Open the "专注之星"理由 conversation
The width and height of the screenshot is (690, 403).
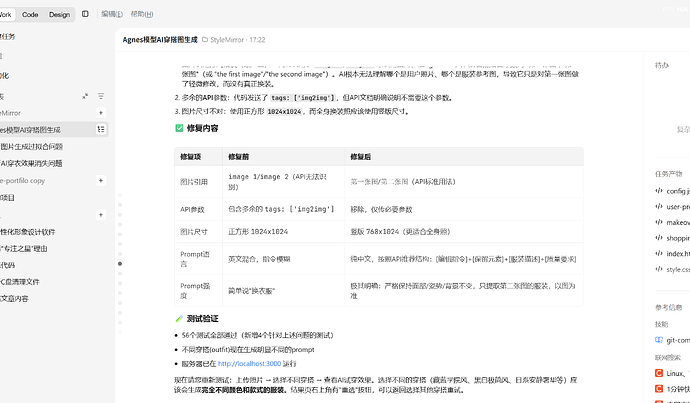(24, 249)
